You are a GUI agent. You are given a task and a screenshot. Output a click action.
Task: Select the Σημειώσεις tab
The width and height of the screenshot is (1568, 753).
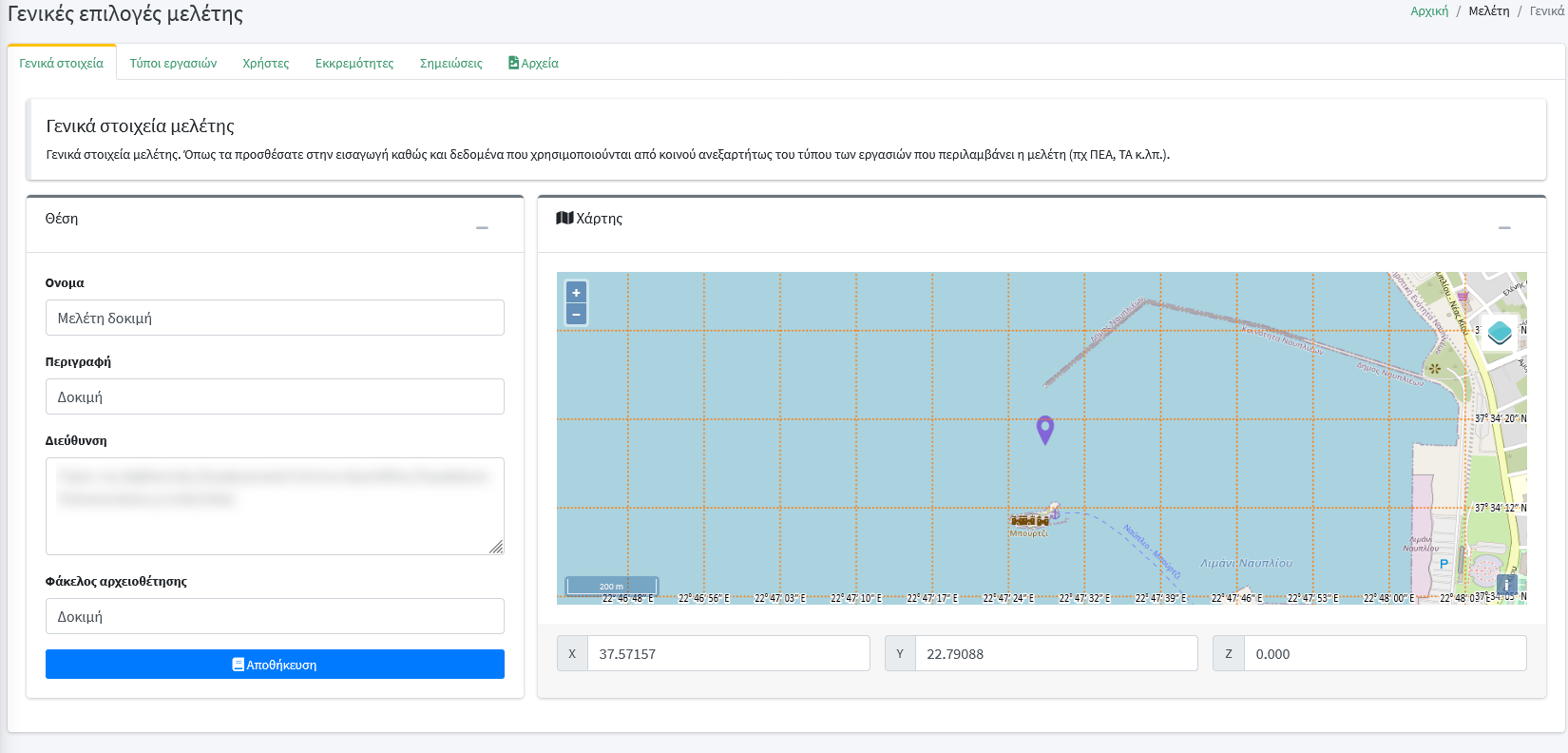tap(451, 64)
